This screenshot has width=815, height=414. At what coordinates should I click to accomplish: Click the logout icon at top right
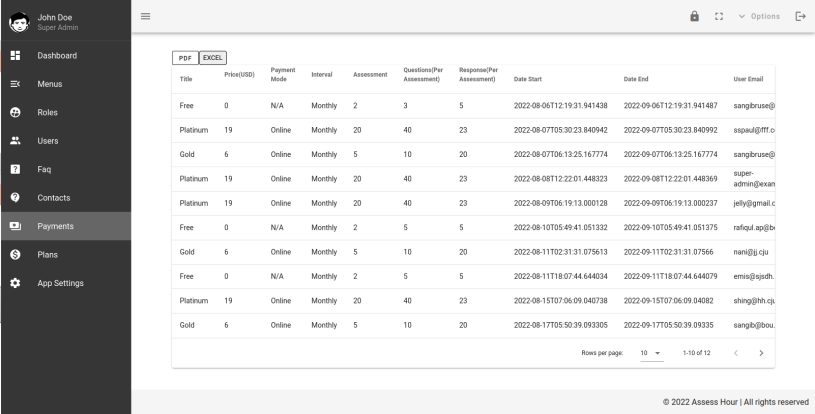click(799, 15)
